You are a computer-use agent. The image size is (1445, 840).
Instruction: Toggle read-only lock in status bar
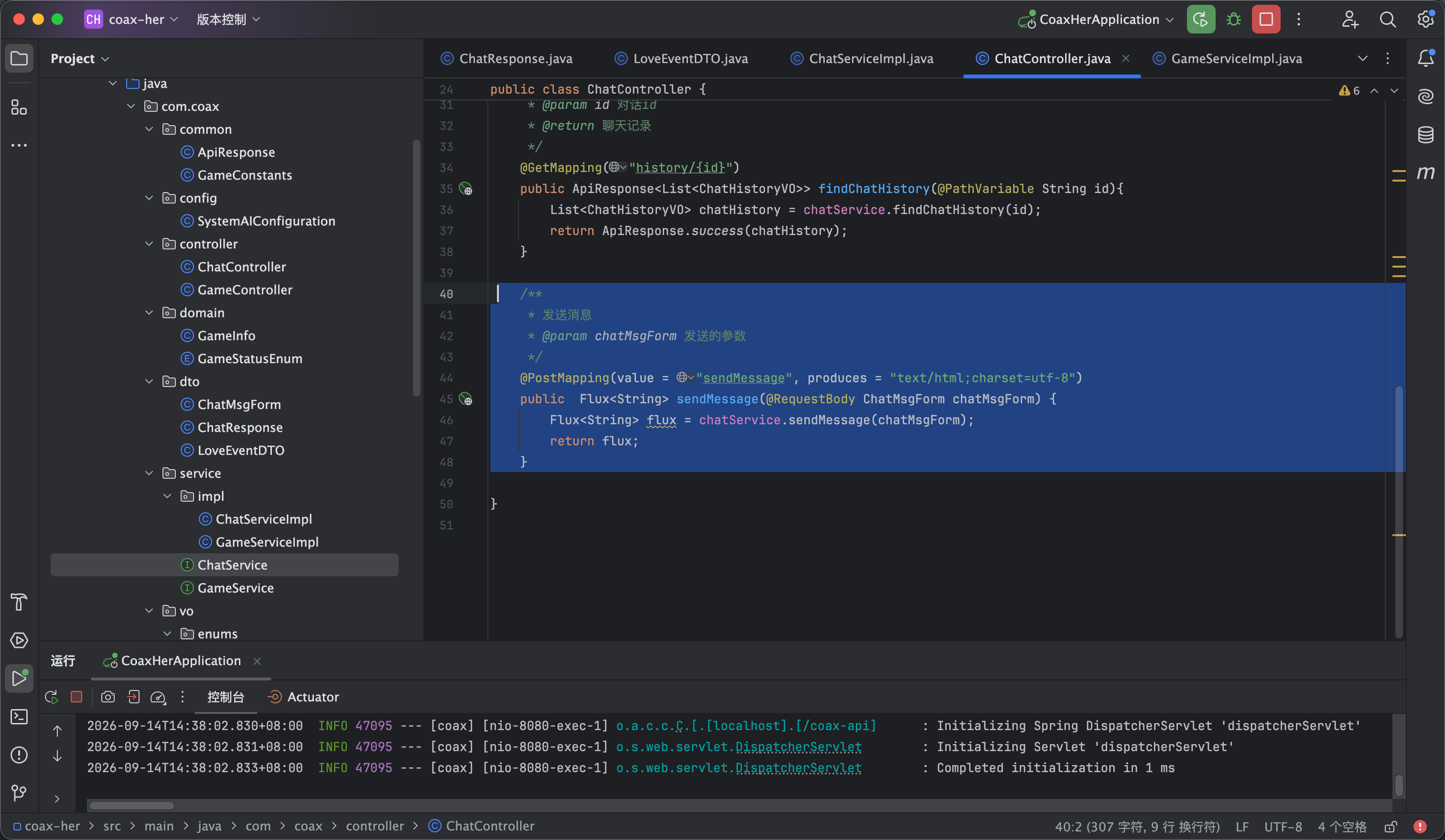[1391, 826]
